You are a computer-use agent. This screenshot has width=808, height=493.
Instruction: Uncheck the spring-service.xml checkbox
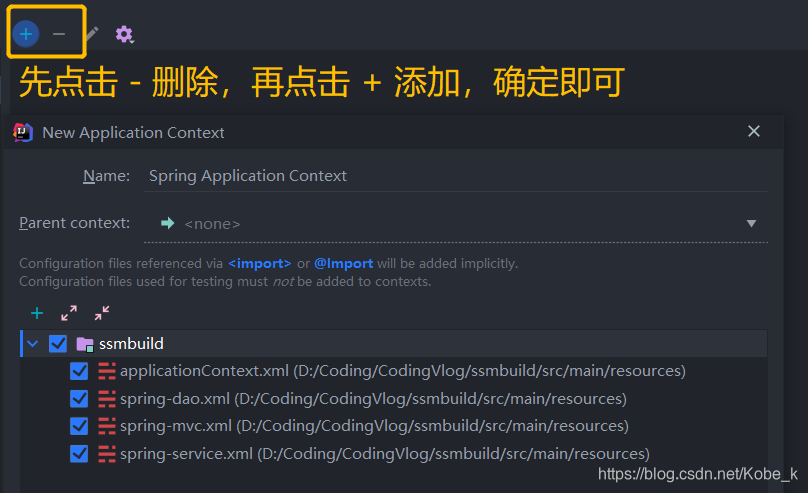[x=79, y=454]
